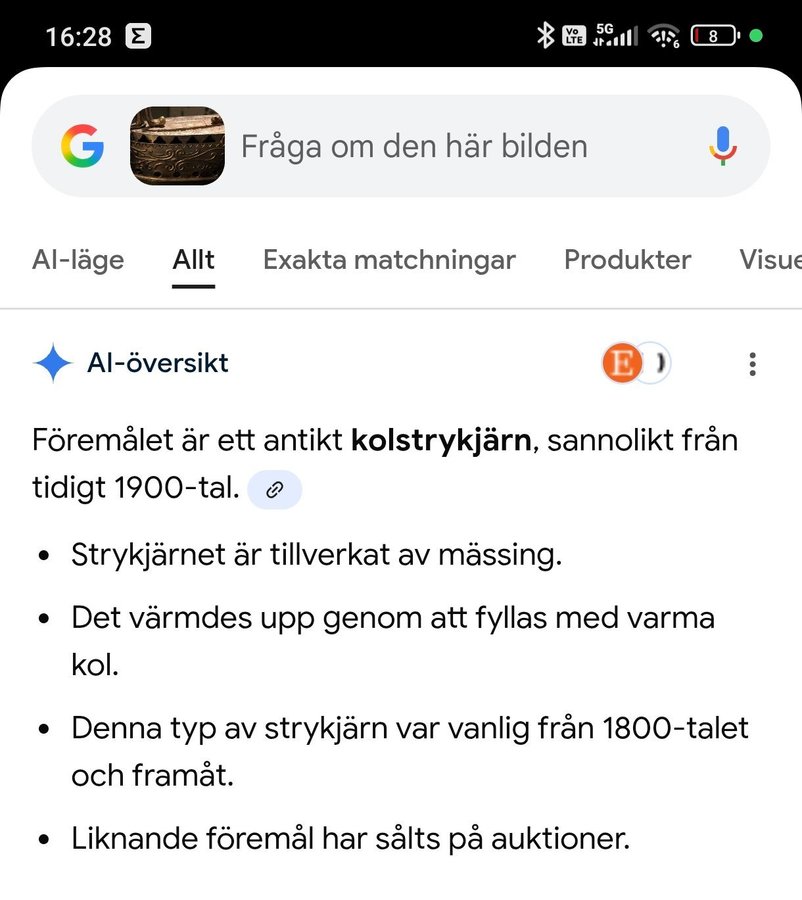Image resolution: width=802 pixels, height=900 pixels.
Task: Tap the source link chip icon
Action: pos(274,490)
